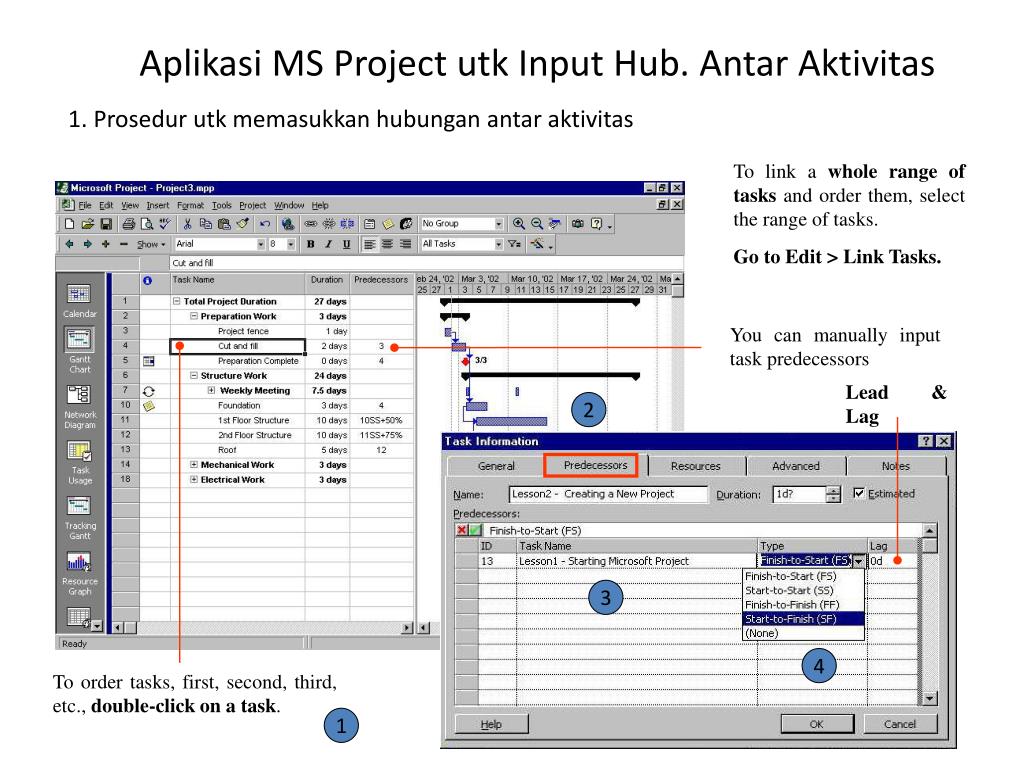Open Print Preview icon
The image size is (1024, 768).
point(147,224)
